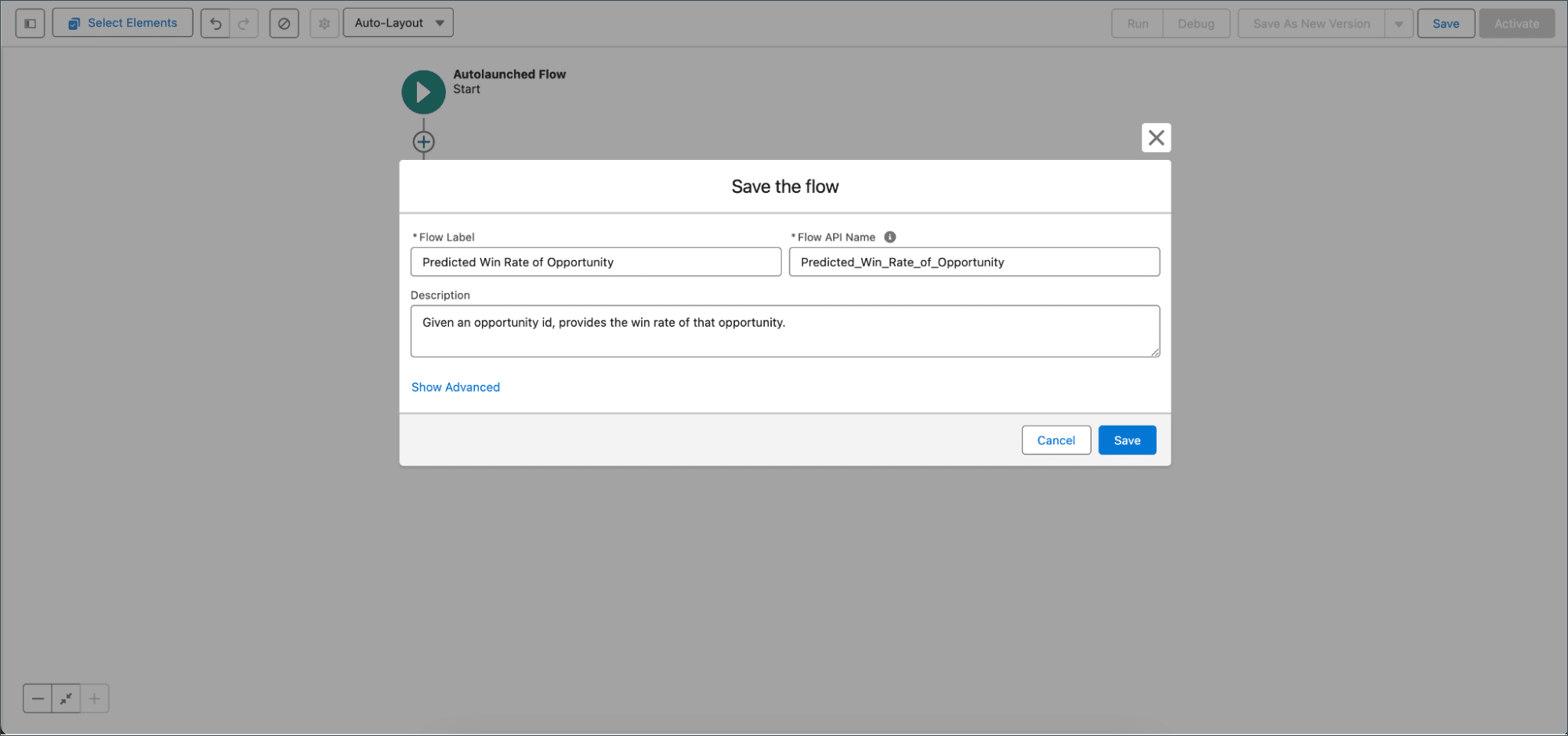Close the Save the flow dialog
Viewport: 1568px width, 736px height.
pos(1156,138)
